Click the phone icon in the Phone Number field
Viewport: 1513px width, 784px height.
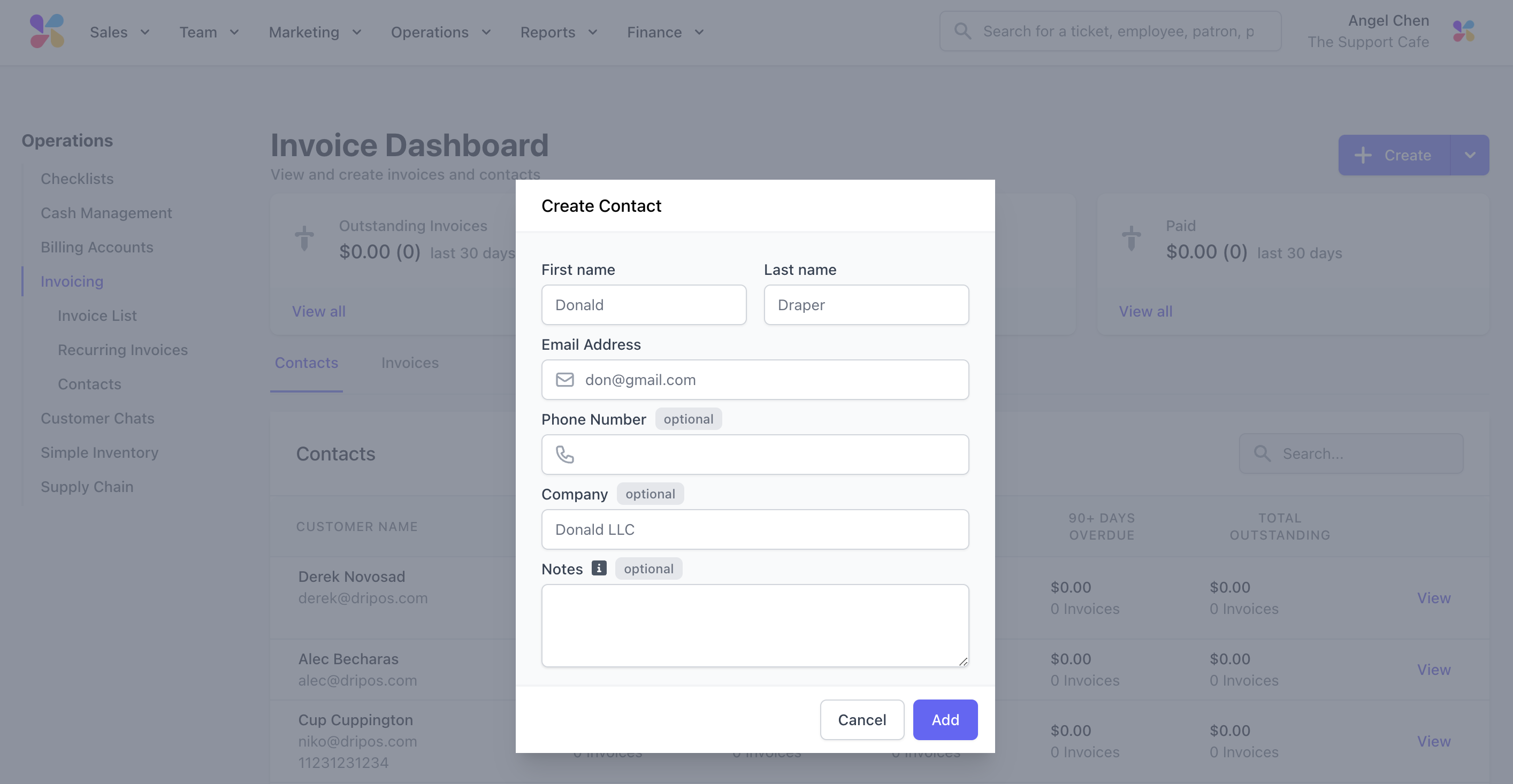coord(564,455)
